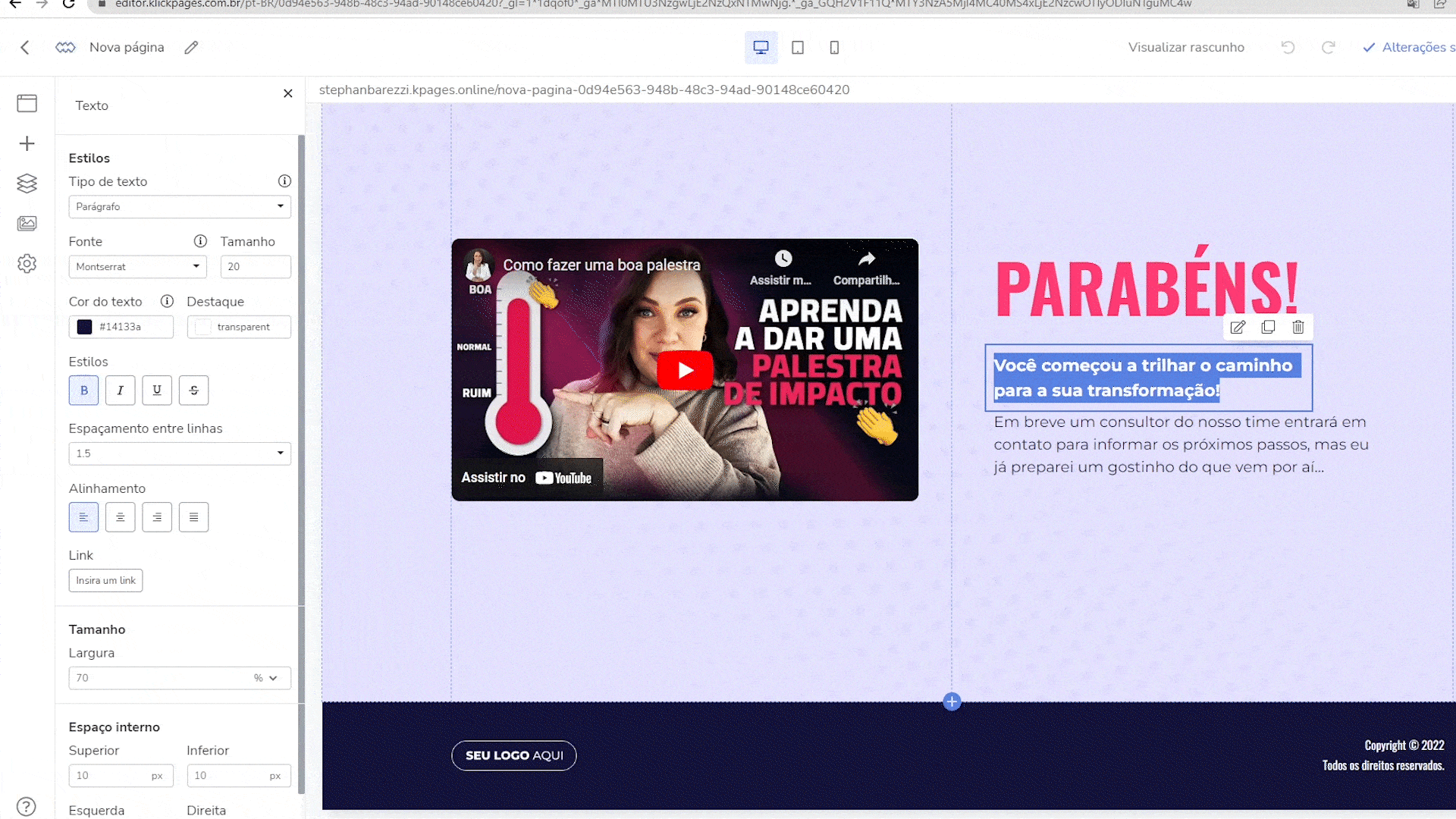Viewport: 1456px width, 819px height.
Task: Toggle italic text style
Action: pyautogui.click(x=120, y=390)
